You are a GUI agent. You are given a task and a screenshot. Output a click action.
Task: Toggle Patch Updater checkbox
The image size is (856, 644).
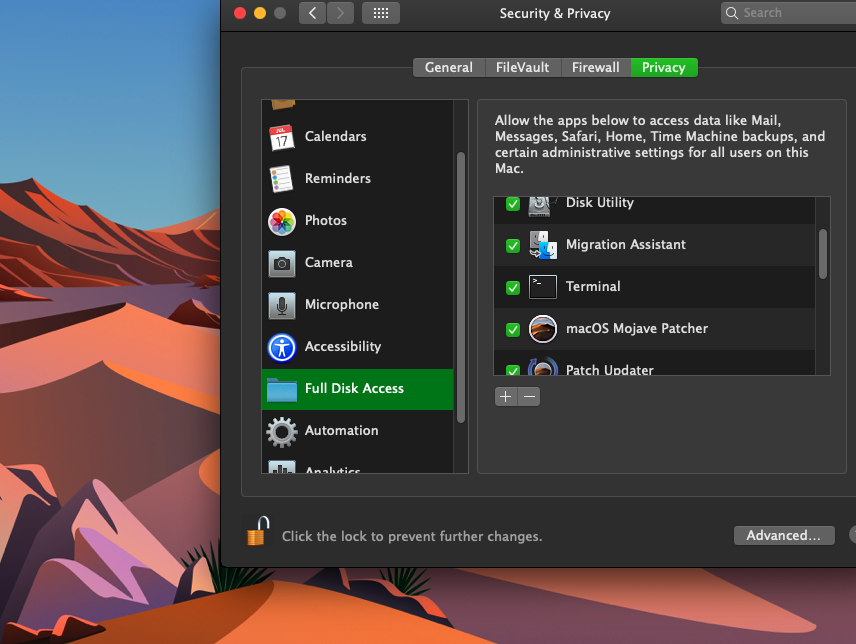click(513, 370)
